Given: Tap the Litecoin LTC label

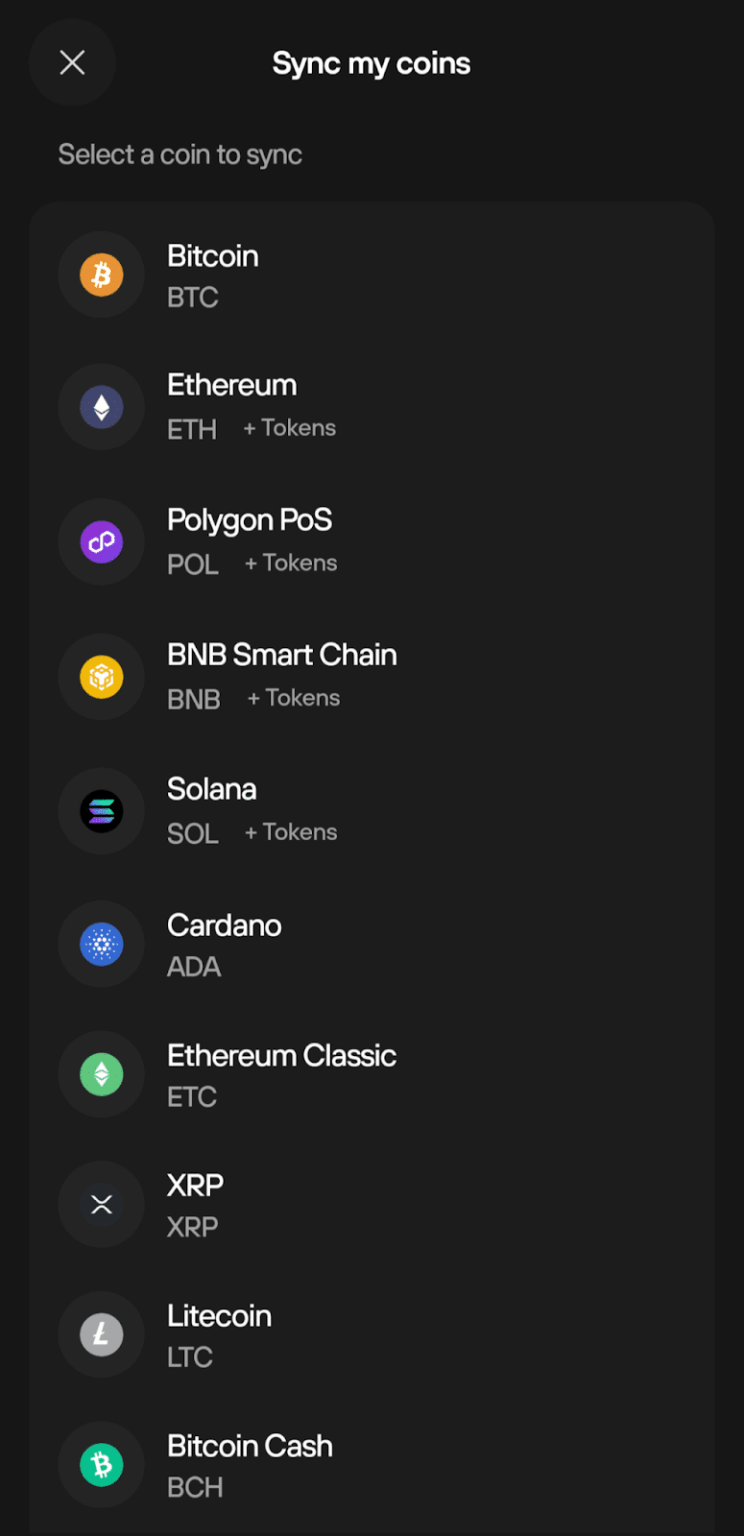Looking at the screenshot, I should pyautogui.click(x=219, y=1316).
